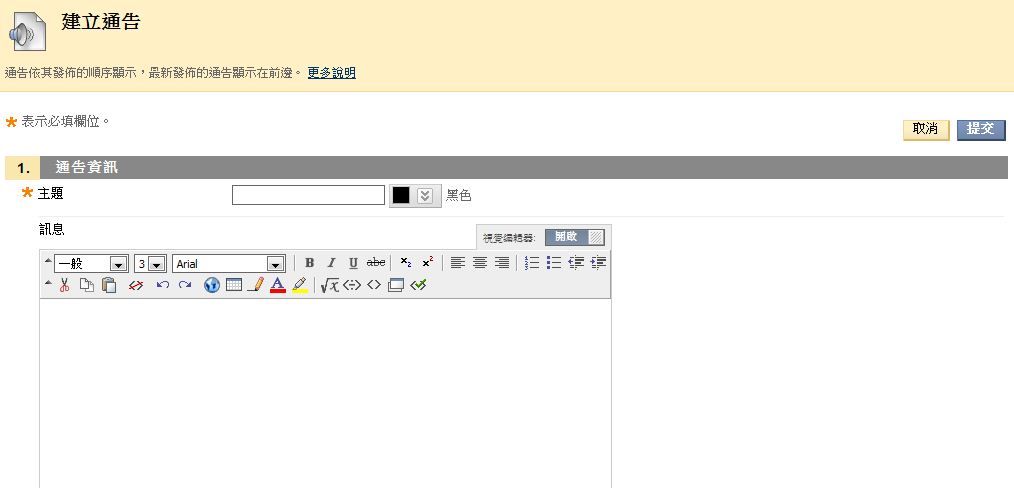This screenshot has height=488, width=1014.
Task: Insert a table into the message
Action: click(x=234, y=285)
